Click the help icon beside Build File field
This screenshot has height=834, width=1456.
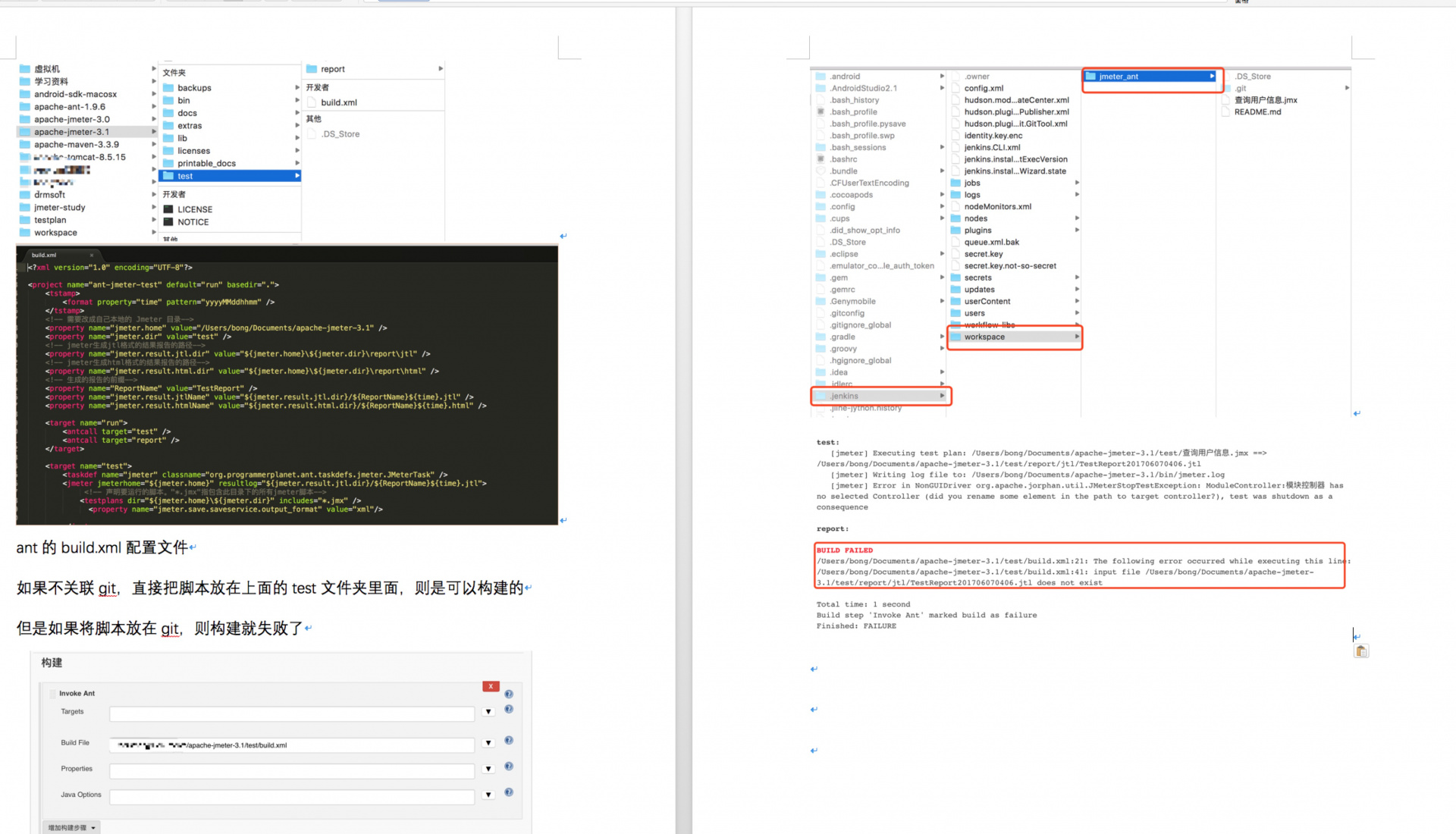click(509, 741)
